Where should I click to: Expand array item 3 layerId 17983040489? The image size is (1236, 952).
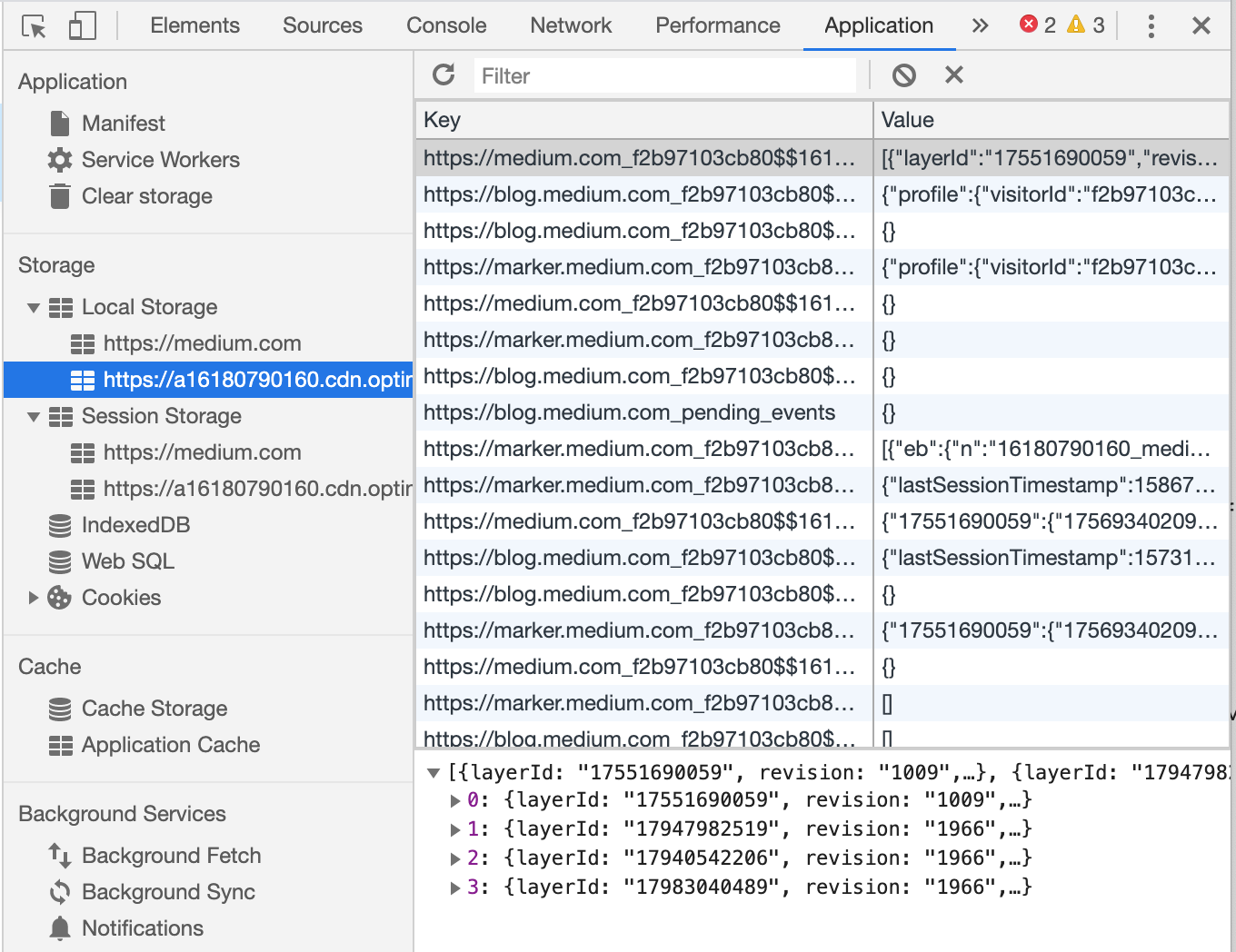(455, 888)
